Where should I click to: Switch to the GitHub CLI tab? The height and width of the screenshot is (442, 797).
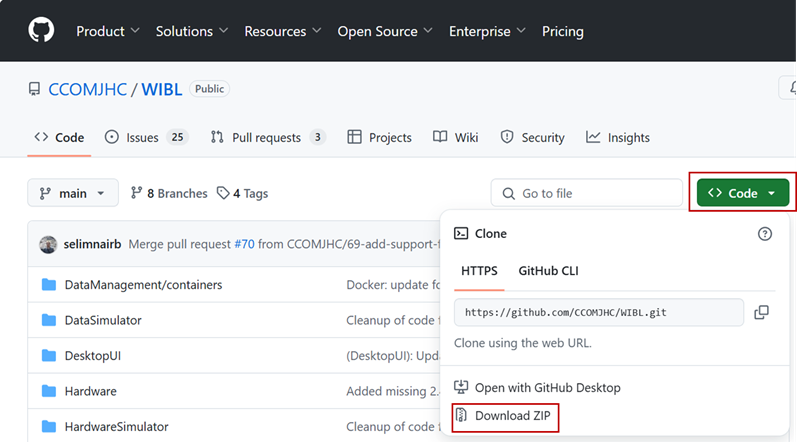548,271
